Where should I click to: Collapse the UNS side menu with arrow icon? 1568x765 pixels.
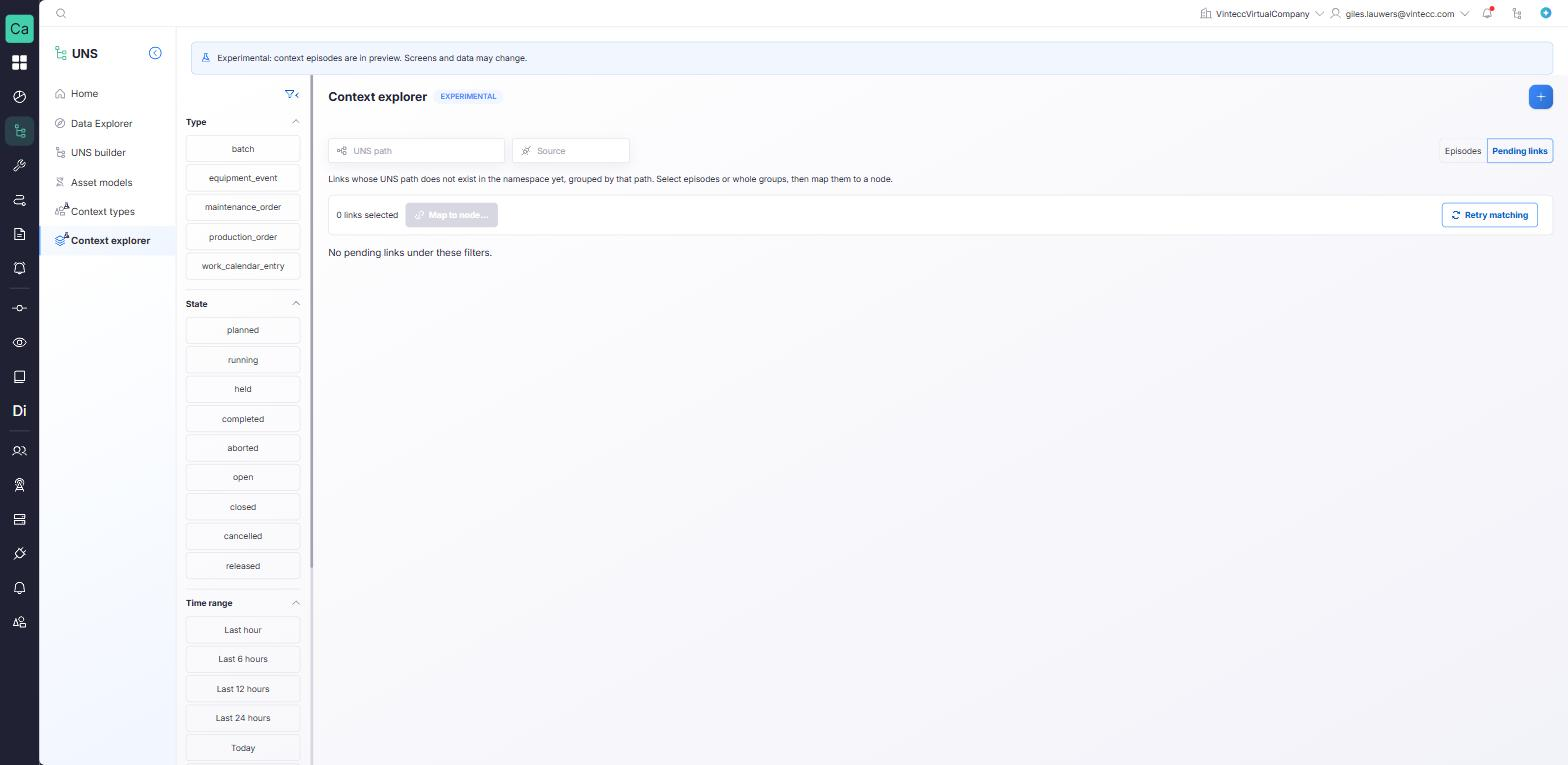coord(155,53)
